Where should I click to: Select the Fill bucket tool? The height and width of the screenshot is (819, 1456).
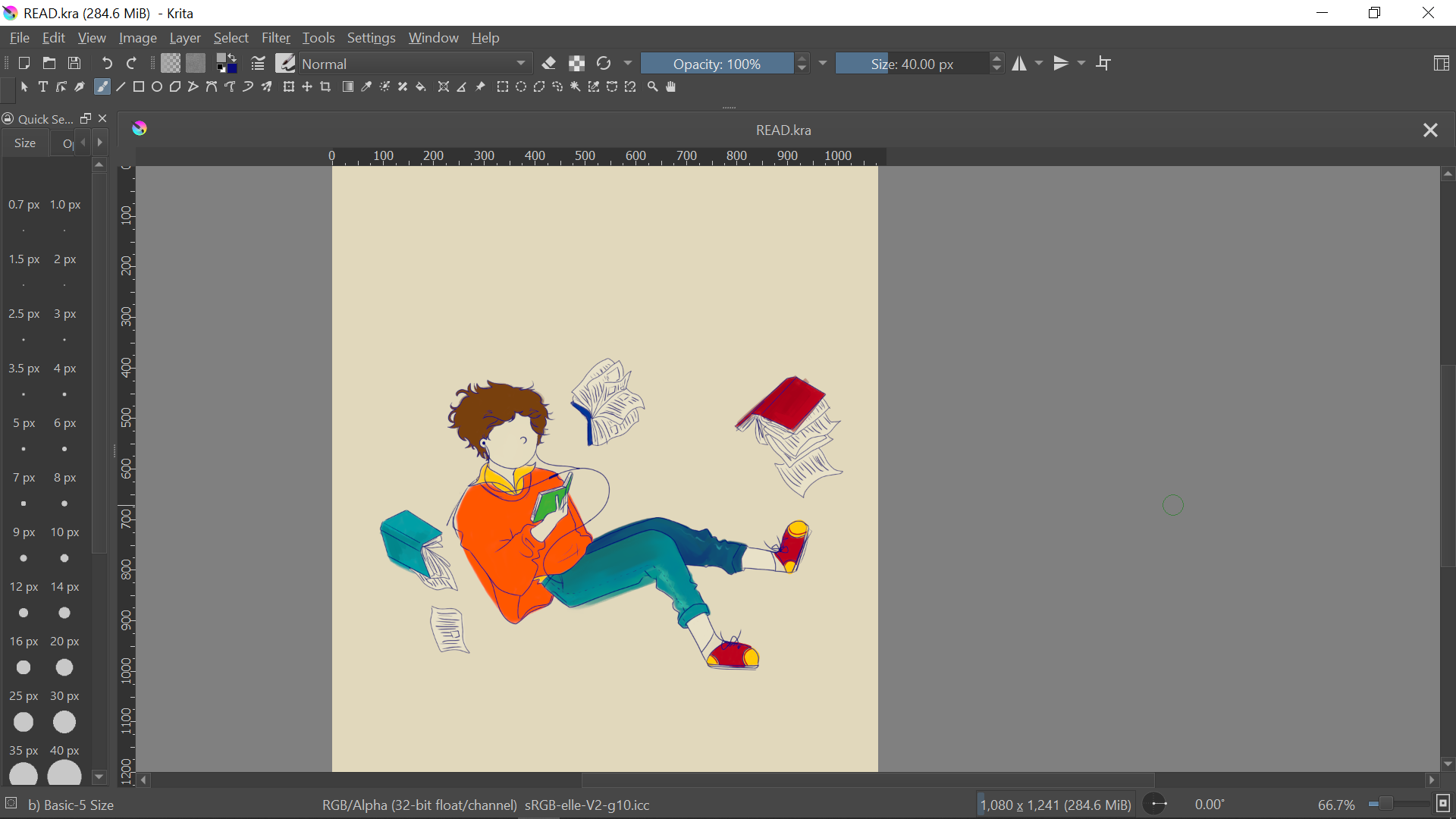coord(422,87)
